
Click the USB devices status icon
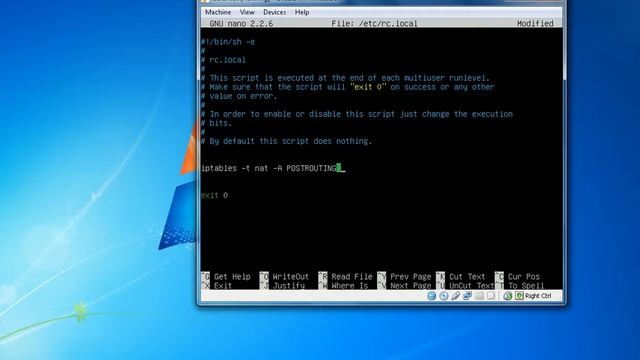tap(456, 296)
